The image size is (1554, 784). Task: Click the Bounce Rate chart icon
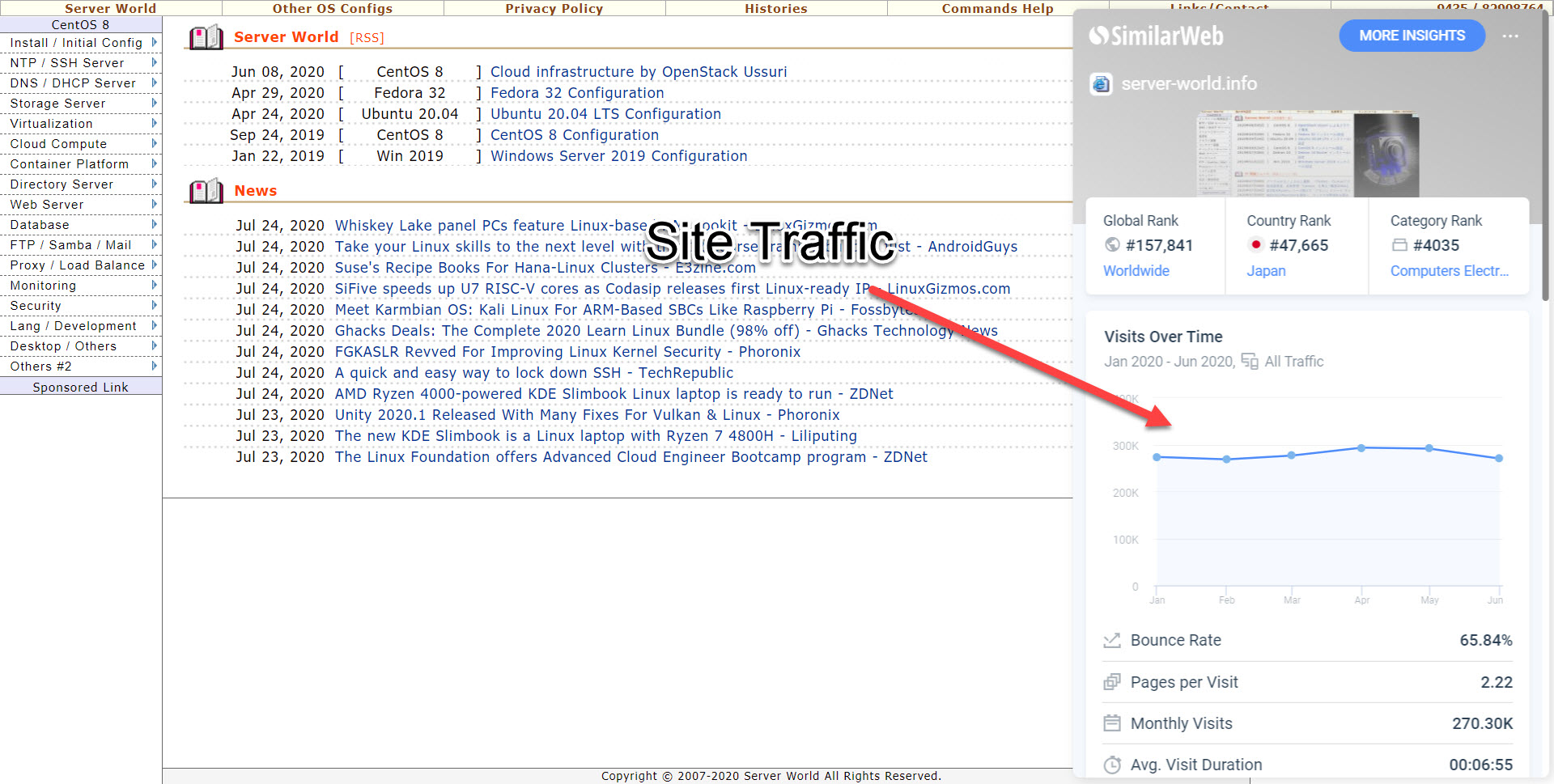tap(1112, 641)
